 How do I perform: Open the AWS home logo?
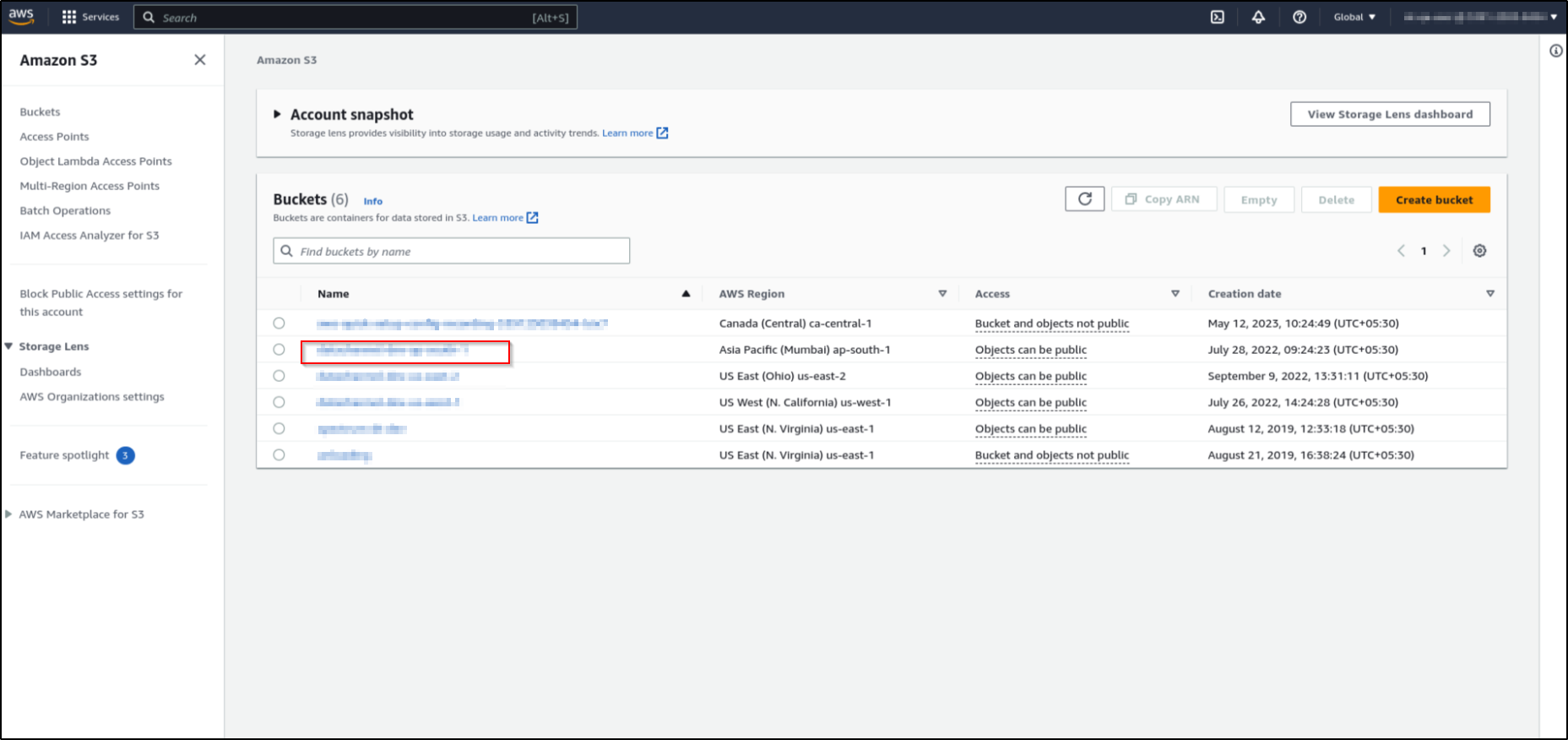(x=21, y=16)
